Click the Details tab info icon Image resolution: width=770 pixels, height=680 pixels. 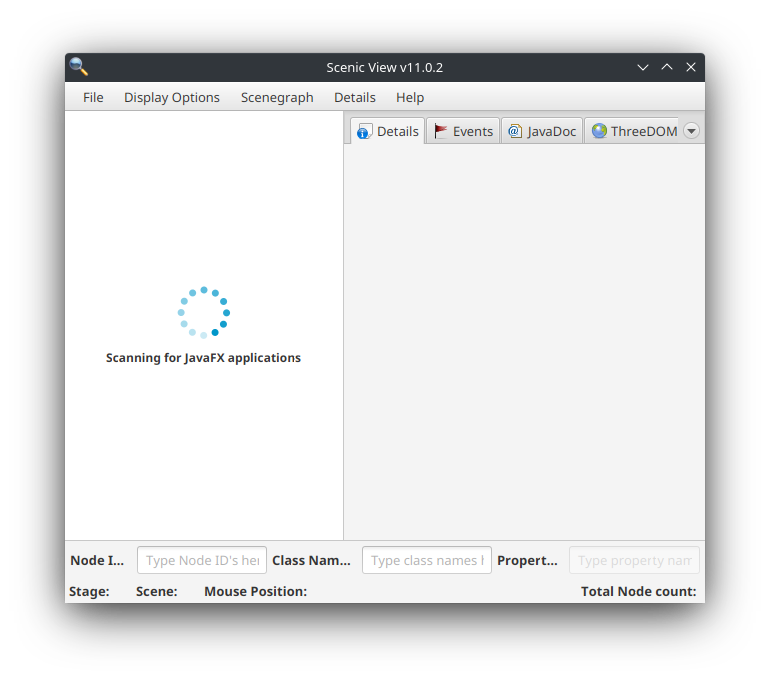[x=364, y=132]
